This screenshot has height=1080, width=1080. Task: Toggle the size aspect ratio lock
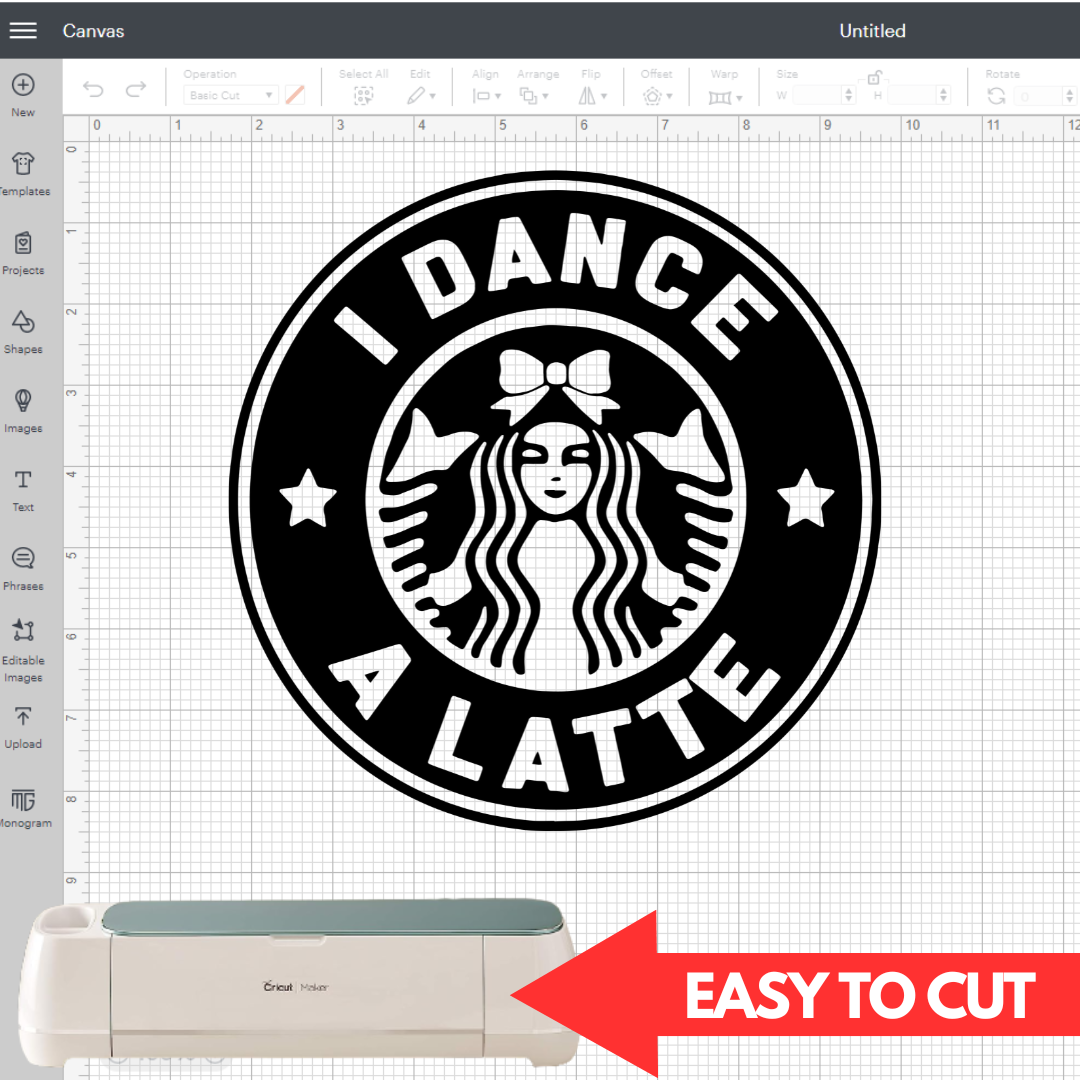click(874, 77)
